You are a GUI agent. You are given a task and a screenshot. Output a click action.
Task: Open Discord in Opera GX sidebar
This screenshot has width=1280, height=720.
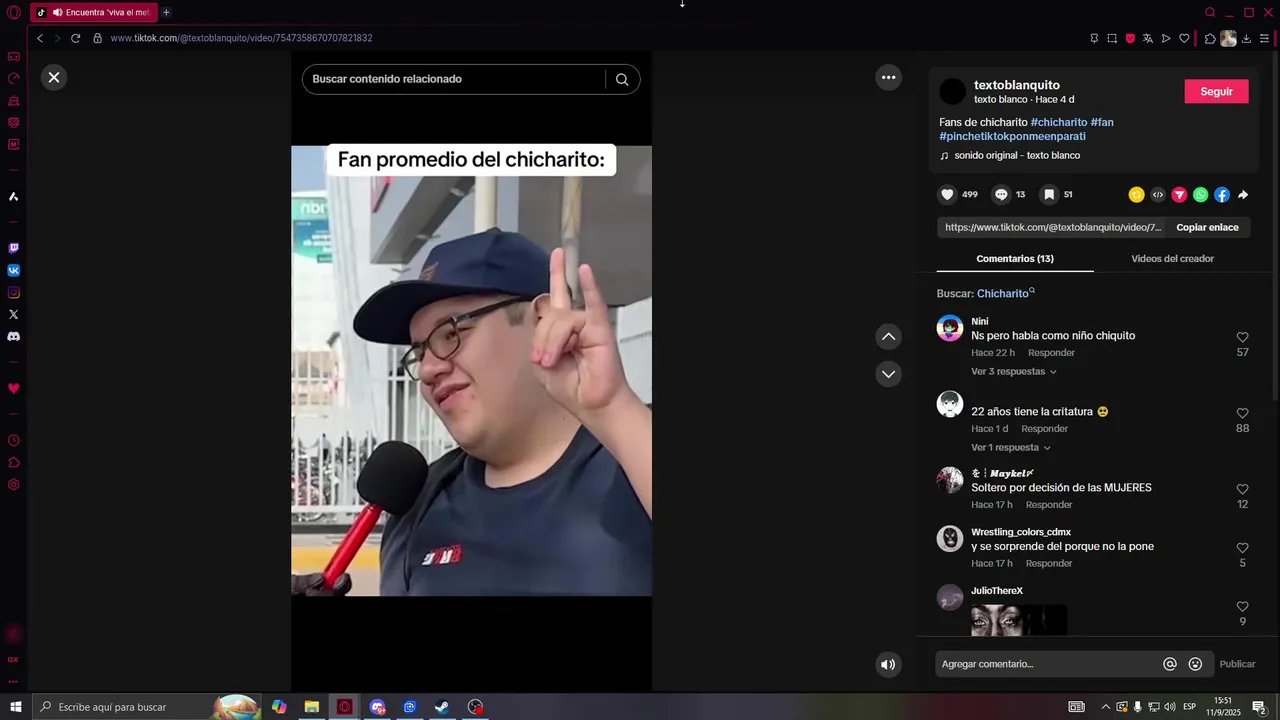pos(13,336)
